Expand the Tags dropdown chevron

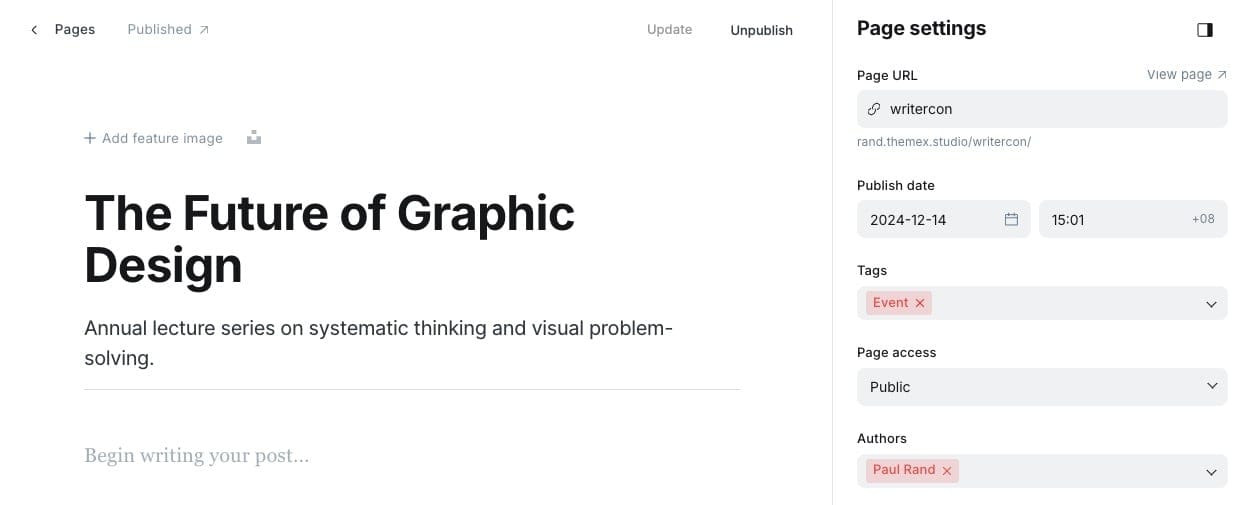pos(1211,304)
